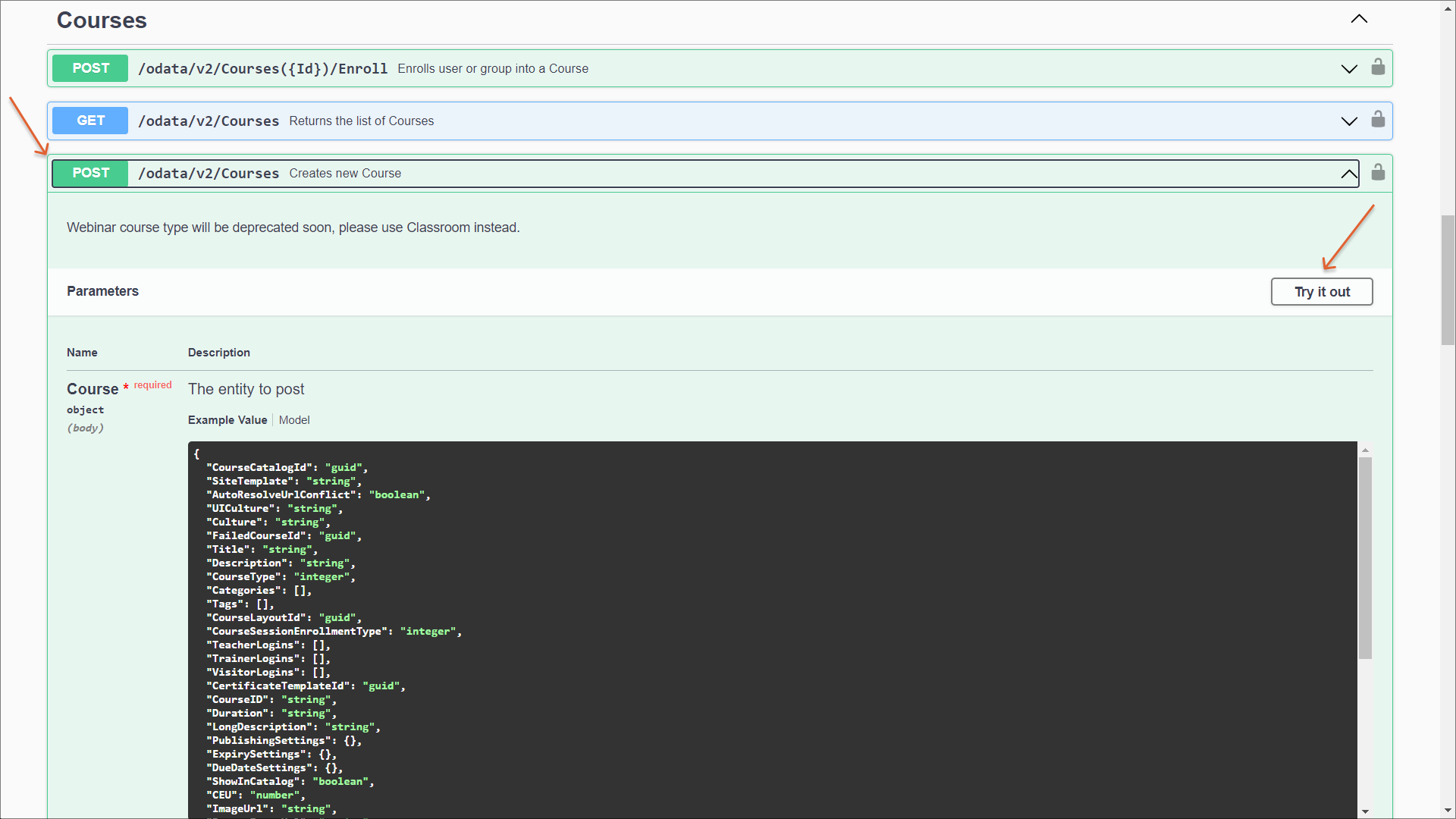This screenshot has width=1456, height=819.
Task: Click the "CourseCatalogId" line in example JSON
Action: pos(287,468)
